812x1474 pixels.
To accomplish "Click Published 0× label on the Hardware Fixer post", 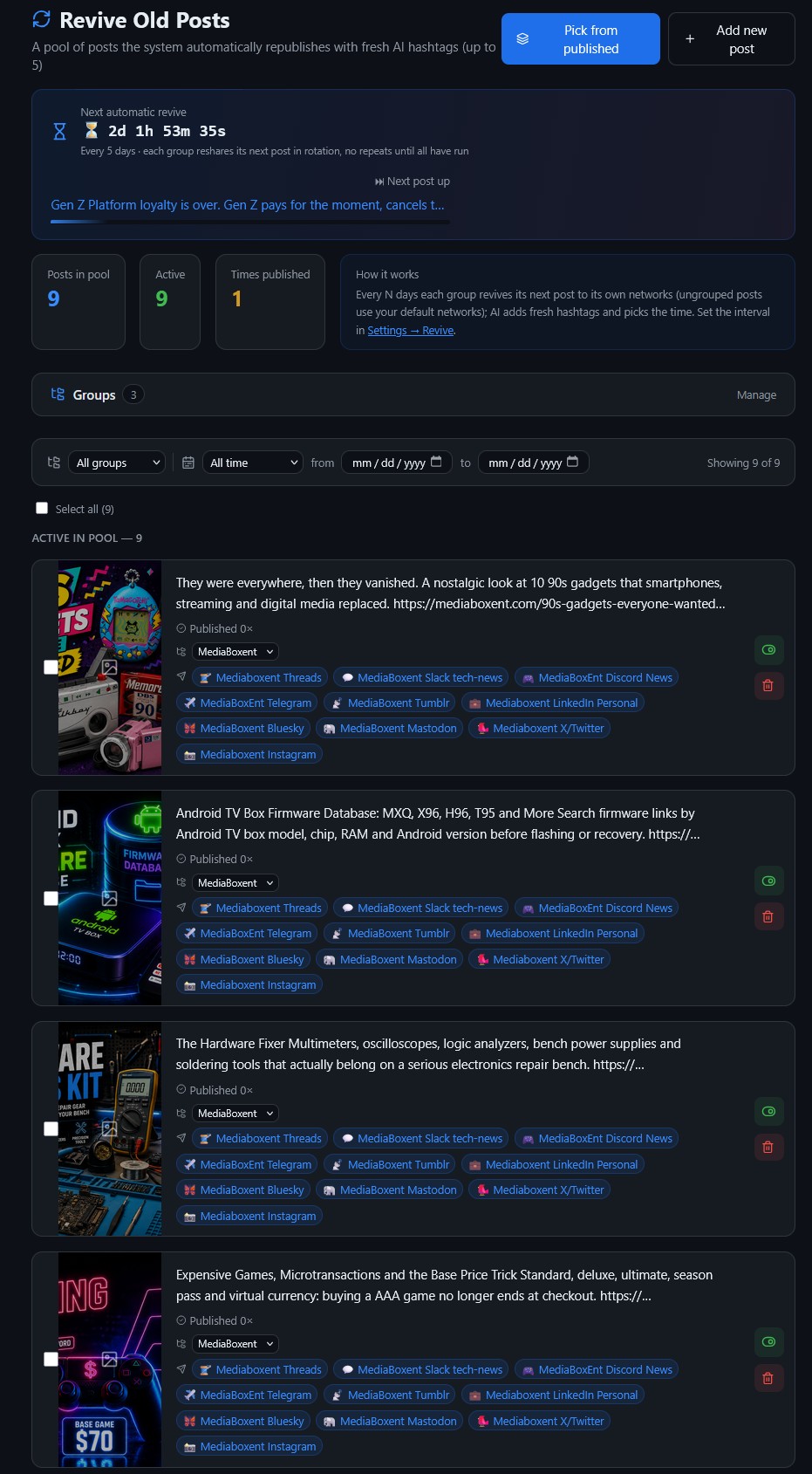I will (215, 1090).
